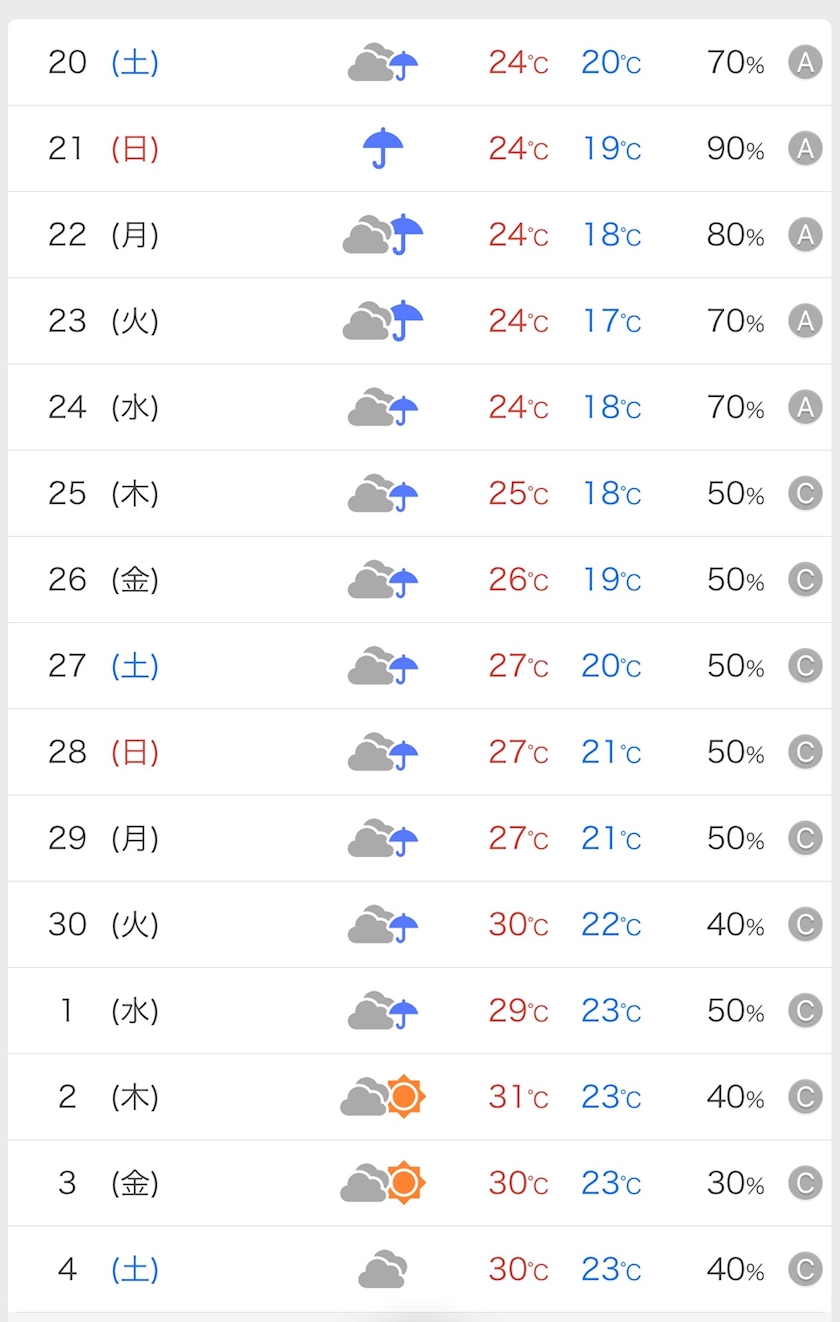Viewport: 840px width, 1322px height.
Task: Select the date label 29 (月)
Action: (104, 838)
